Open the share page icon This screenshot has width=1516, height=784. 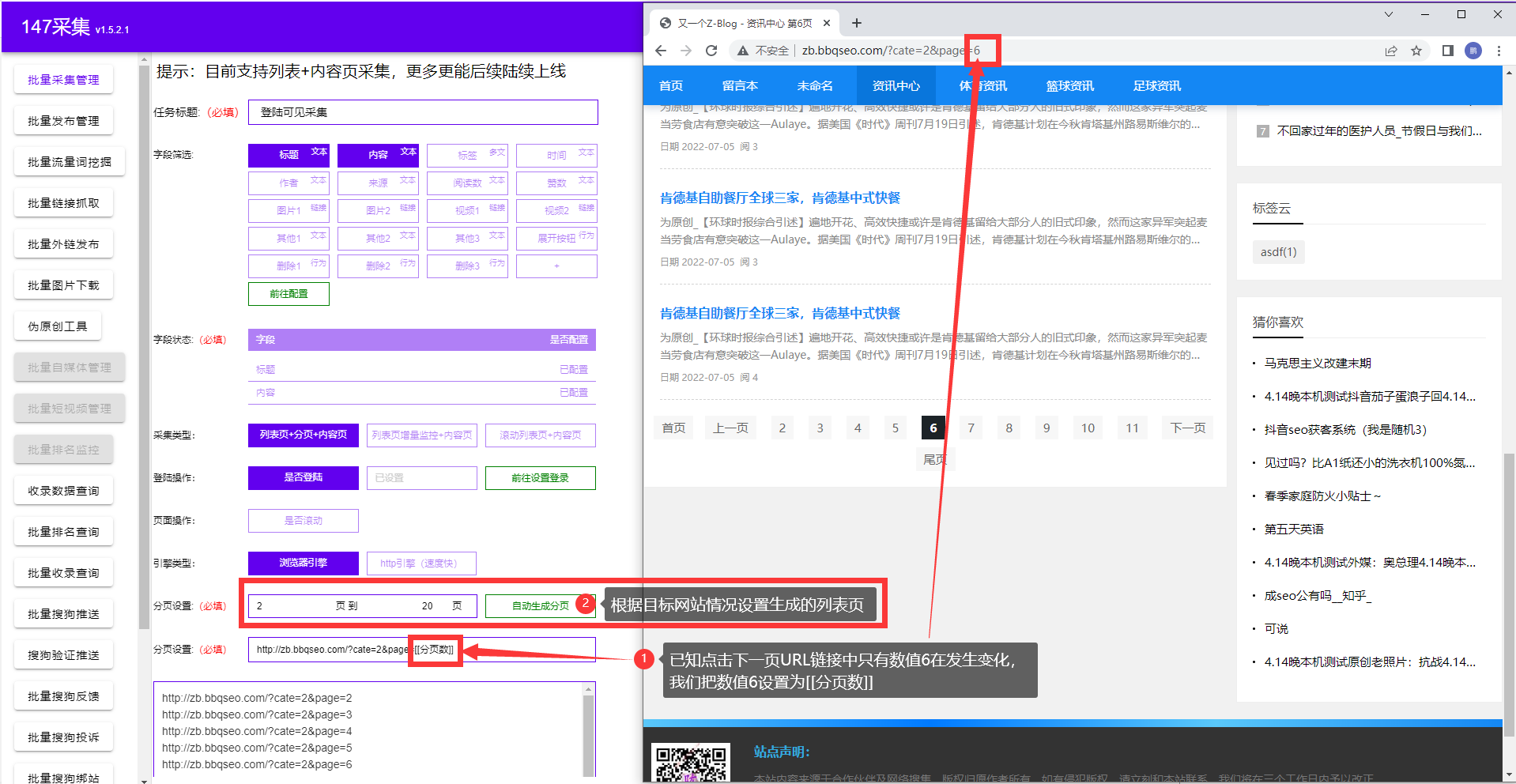point(1391,51)
